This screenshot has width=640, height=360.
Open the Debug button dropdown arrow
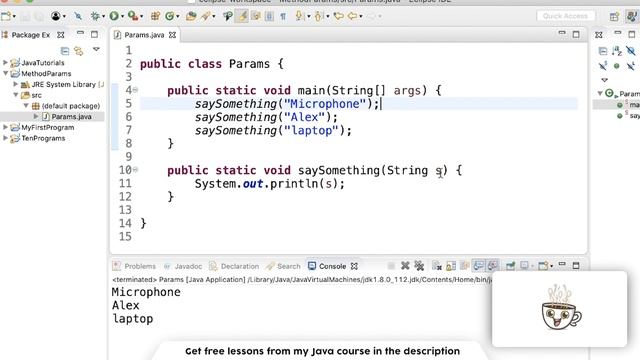tap(103, 17)
